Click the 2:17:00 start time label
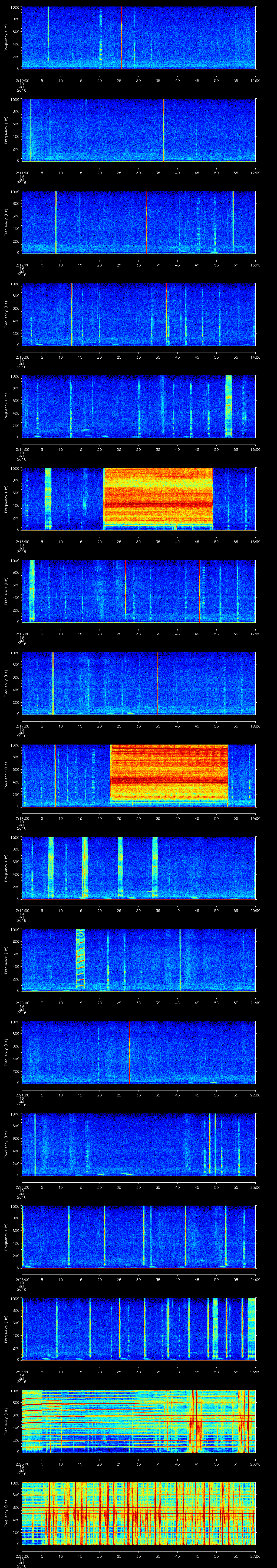 pyautogui.click(x=22, y=726)
